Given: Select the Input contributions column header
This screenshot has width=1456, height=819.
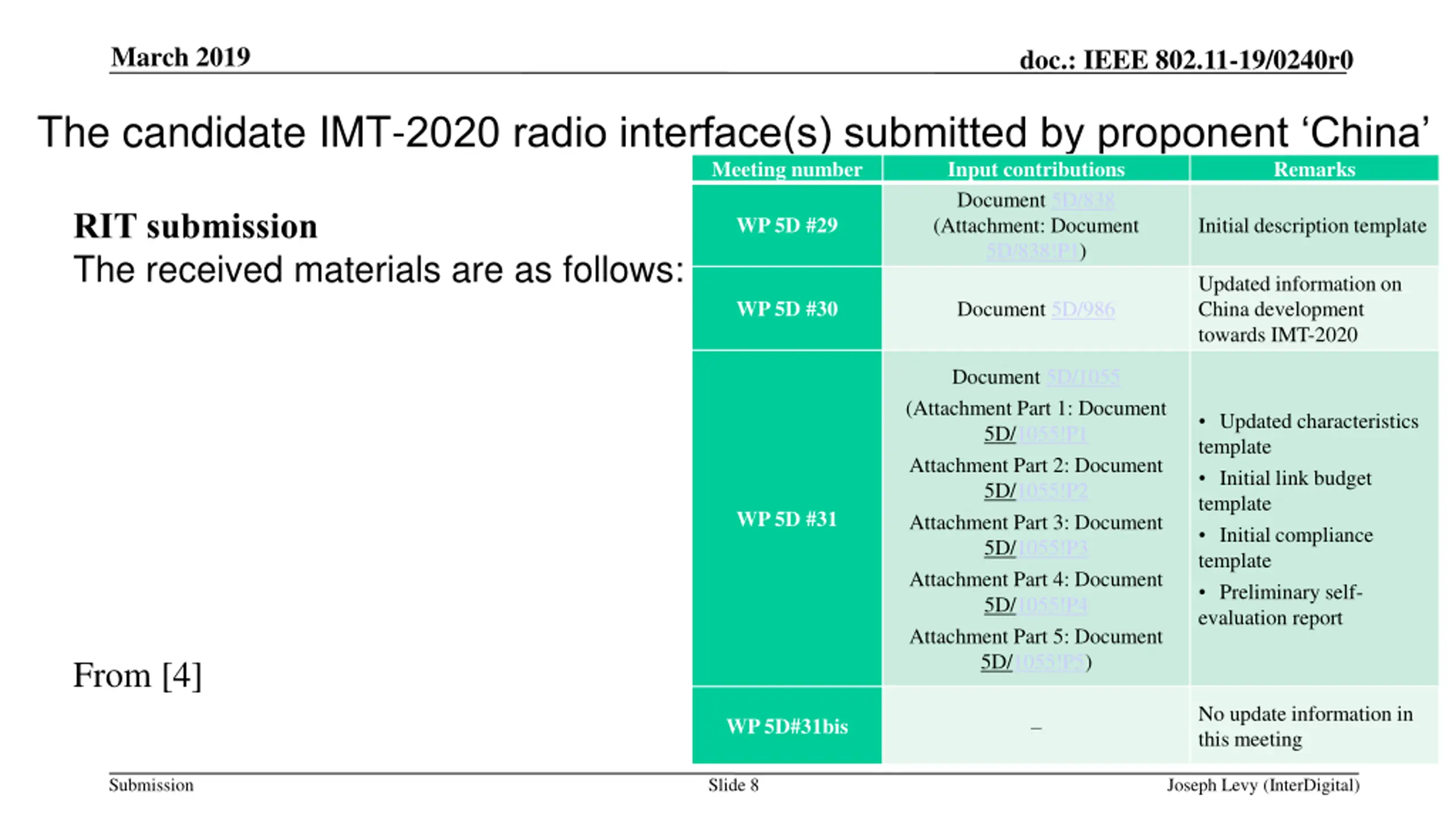Looking at the screenshot, I should click(x=1036, y=169).
